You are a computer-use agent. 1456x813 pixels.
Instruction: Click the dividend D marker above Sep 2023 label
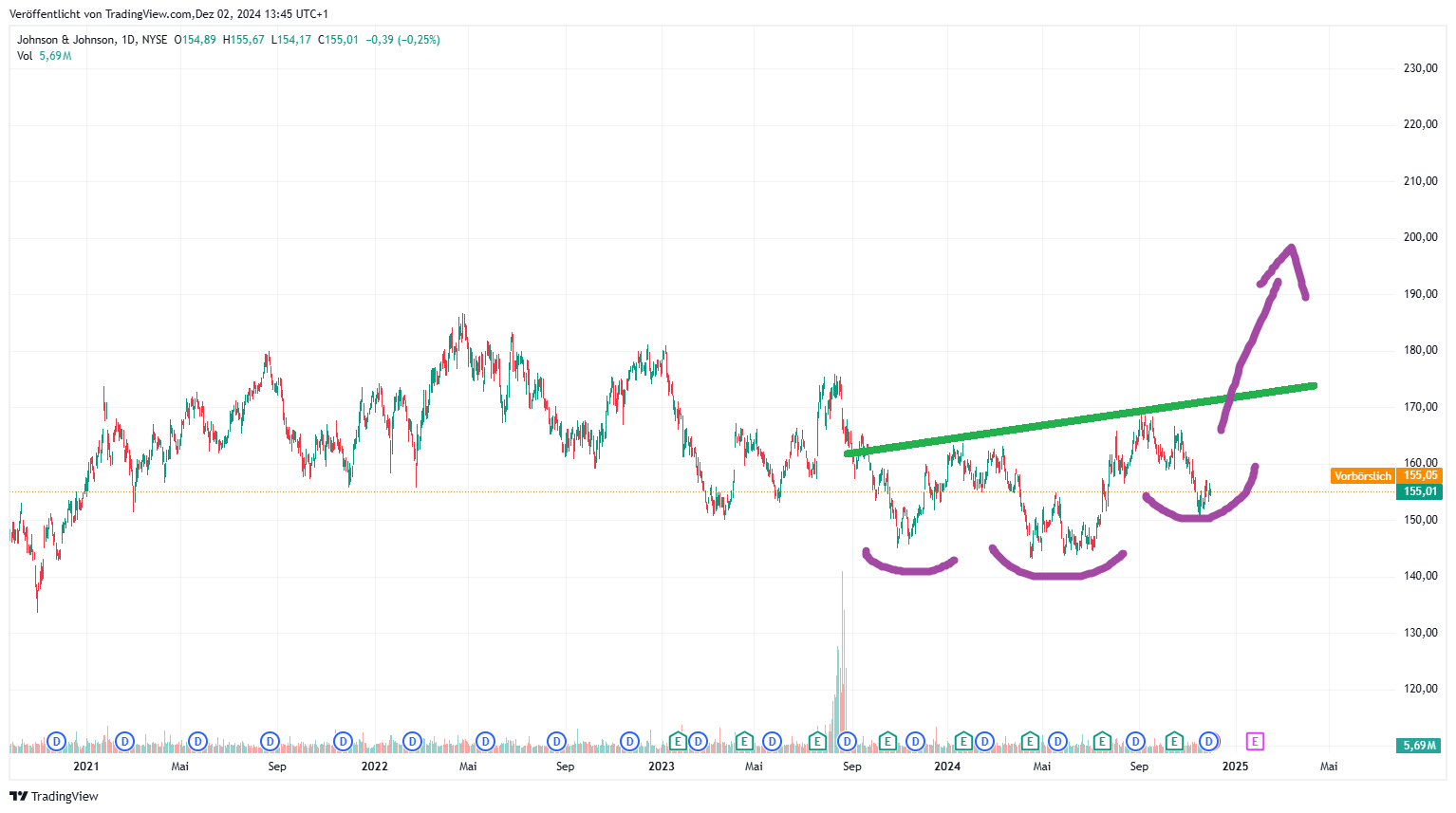click(x=847, y=741)
